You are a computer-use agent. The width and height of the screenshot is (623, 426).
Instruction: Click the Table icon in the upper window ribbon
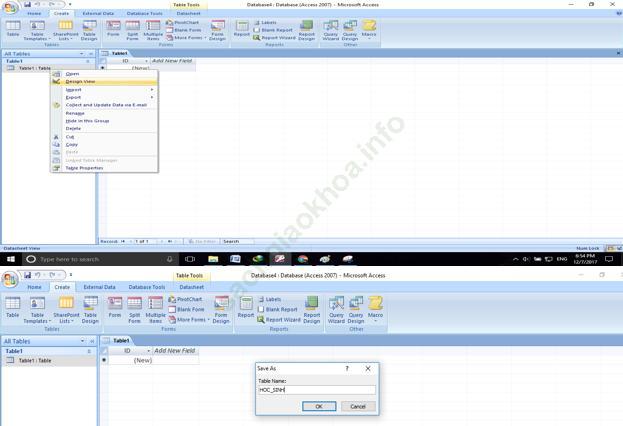[13, 30]
